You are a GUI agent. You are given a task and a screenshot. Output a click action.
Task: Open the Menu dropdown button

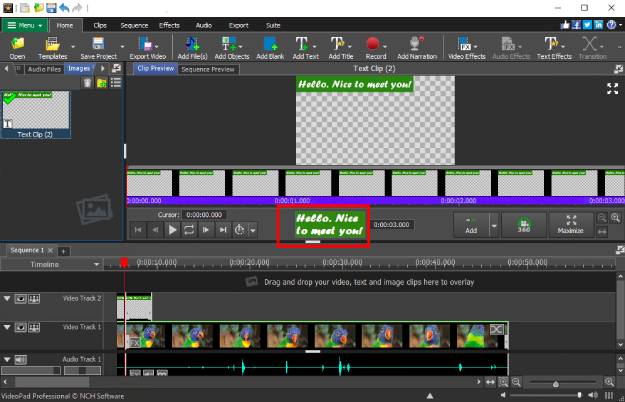(x=25, y=25)
